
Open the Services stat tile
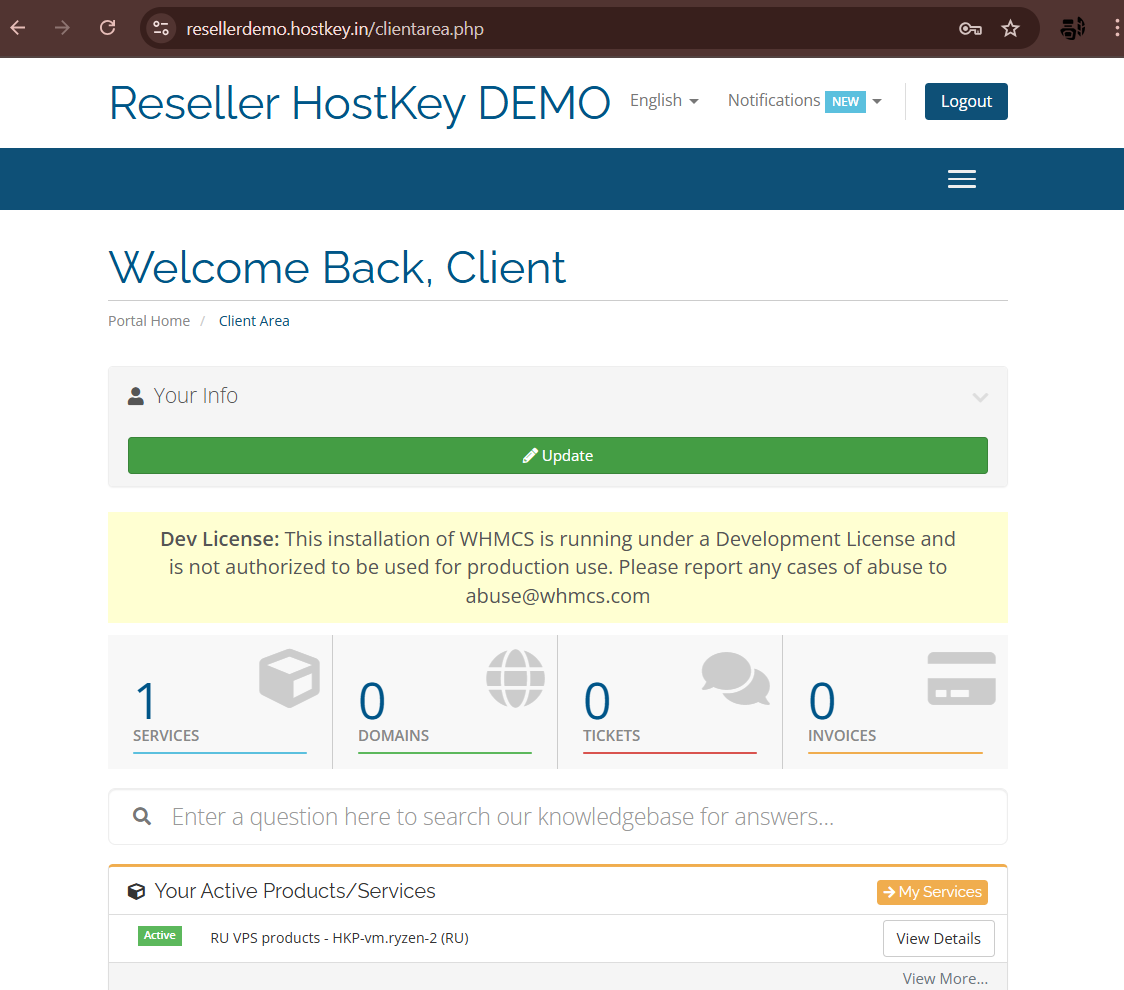tap(220, 702)
